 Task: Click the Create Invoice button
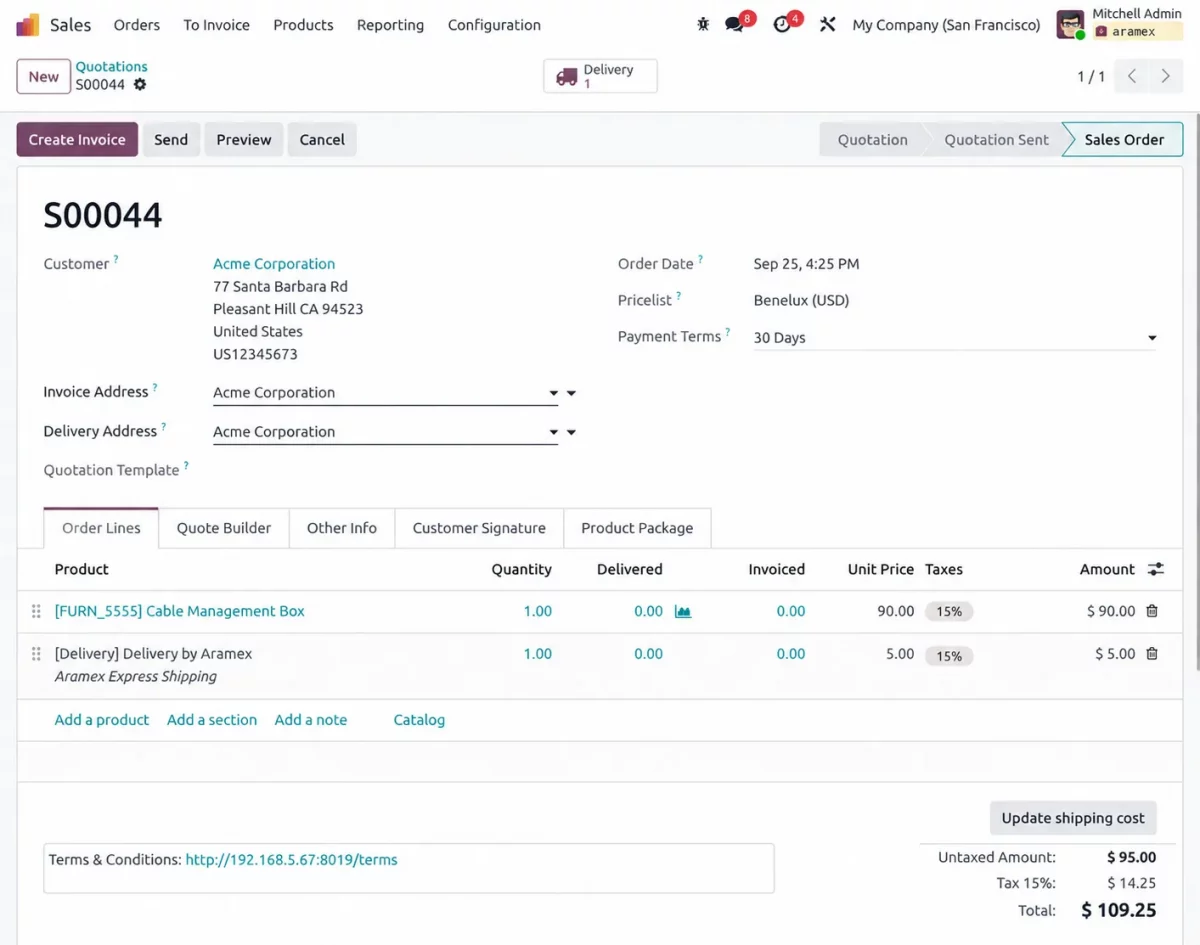click(77, 140)
